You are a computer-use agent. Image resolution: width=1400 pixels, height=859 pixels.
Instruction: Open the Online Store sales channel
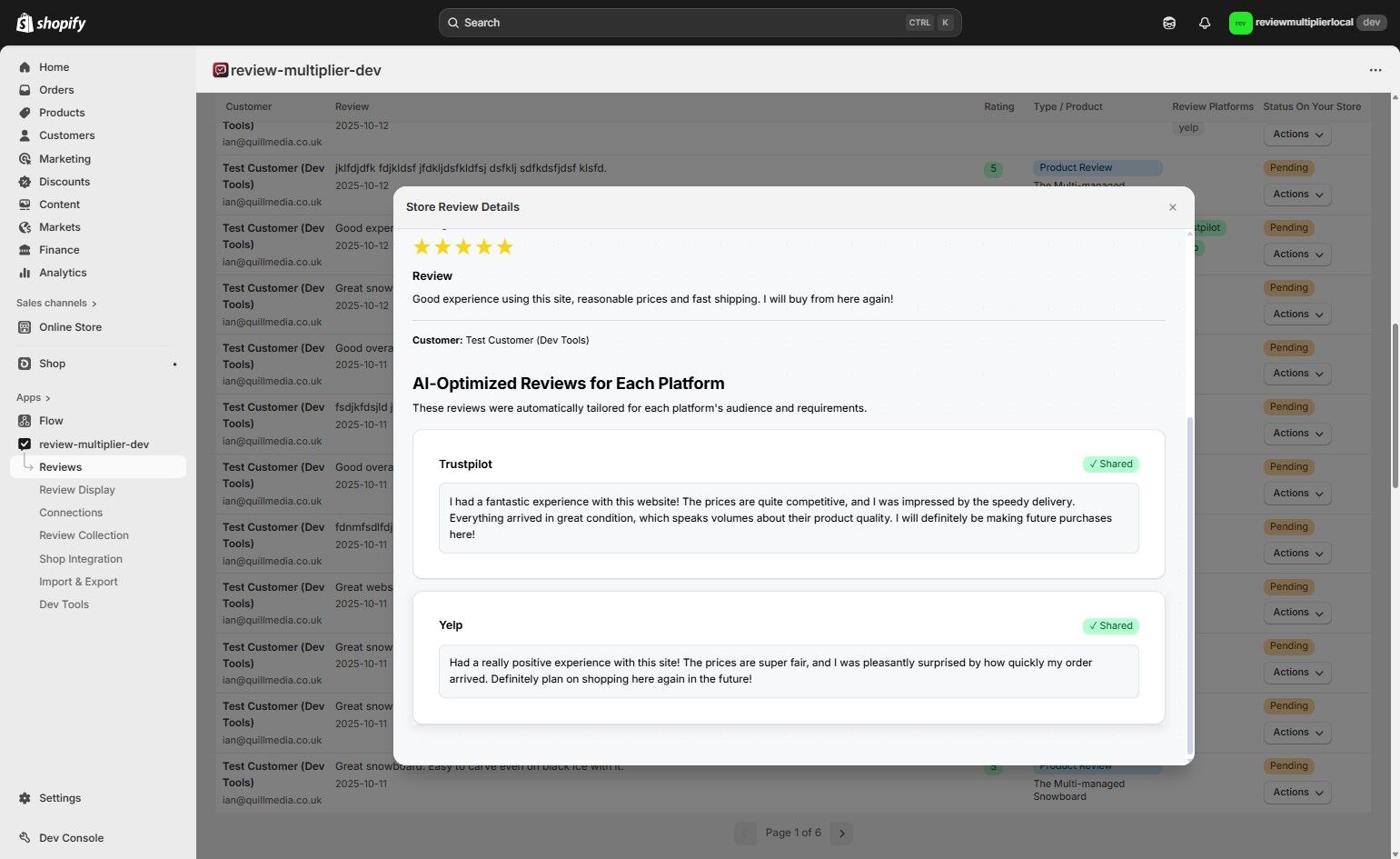click(70, 326)
